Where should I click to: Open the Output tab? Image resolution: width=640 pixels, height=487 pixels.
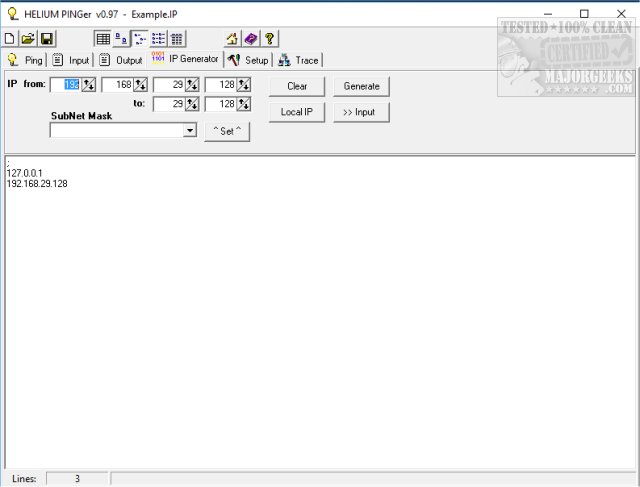121,60
